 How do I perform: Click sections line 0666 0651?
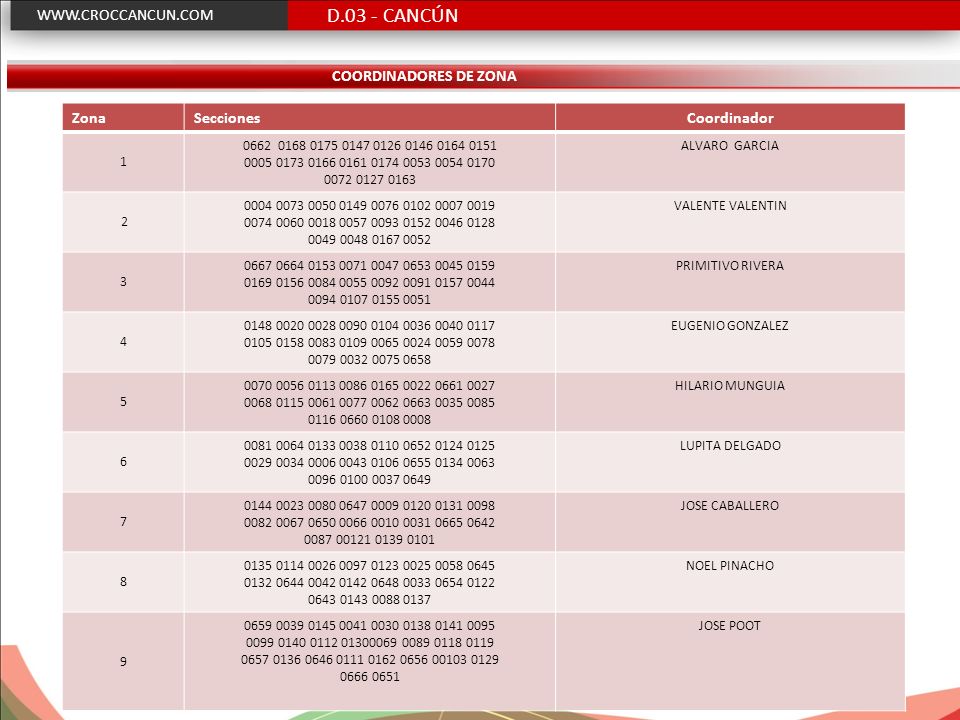coord(370,677)
